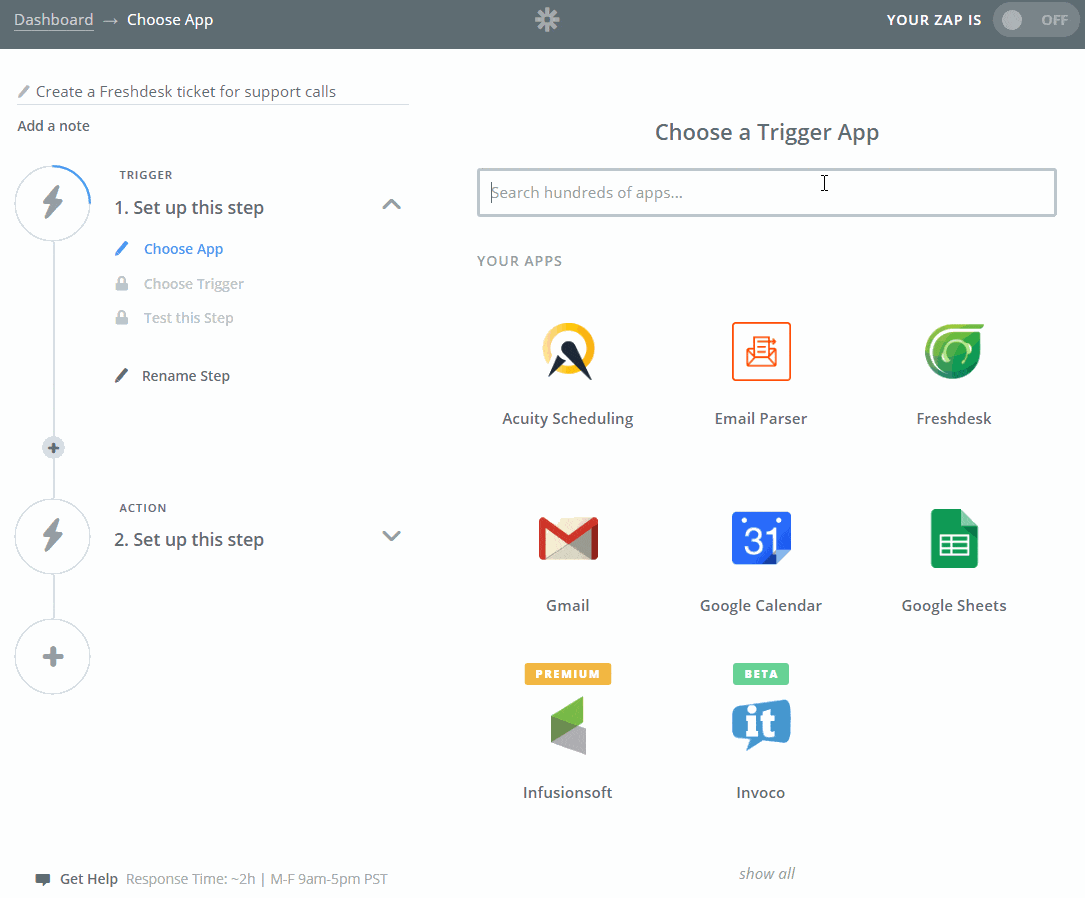Click the Zapier logo in header
This screenshot has height=898, width=1085.
coord(547,19)
